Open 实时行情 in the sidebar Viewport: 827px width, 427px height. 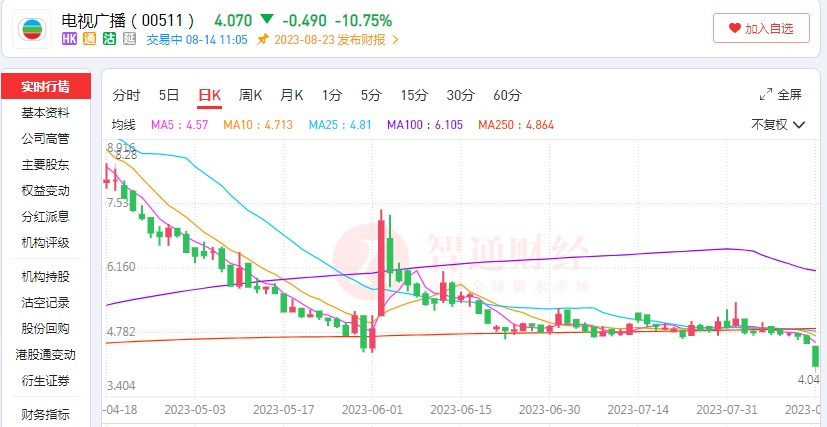click(45, 86)
